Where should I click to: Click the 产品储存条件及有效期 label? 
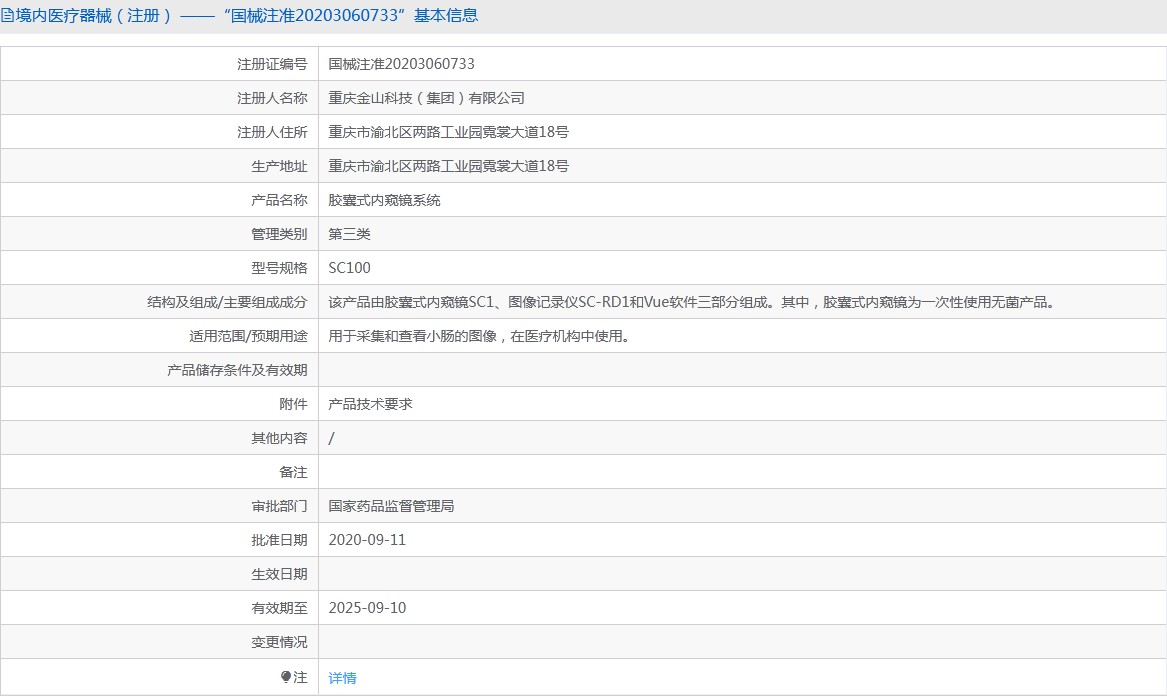(x=237, y=370)
